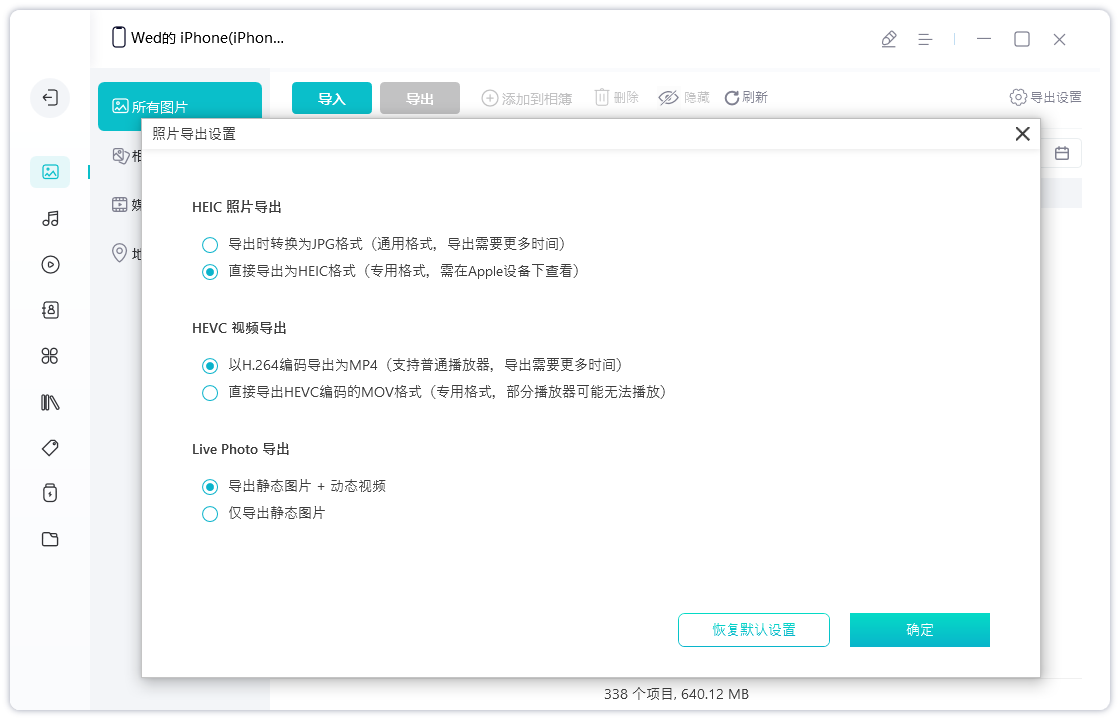Close the 照片导出设置 dialog
Viewport: 1120px width, 720px height.
(x=1023, y=133)
